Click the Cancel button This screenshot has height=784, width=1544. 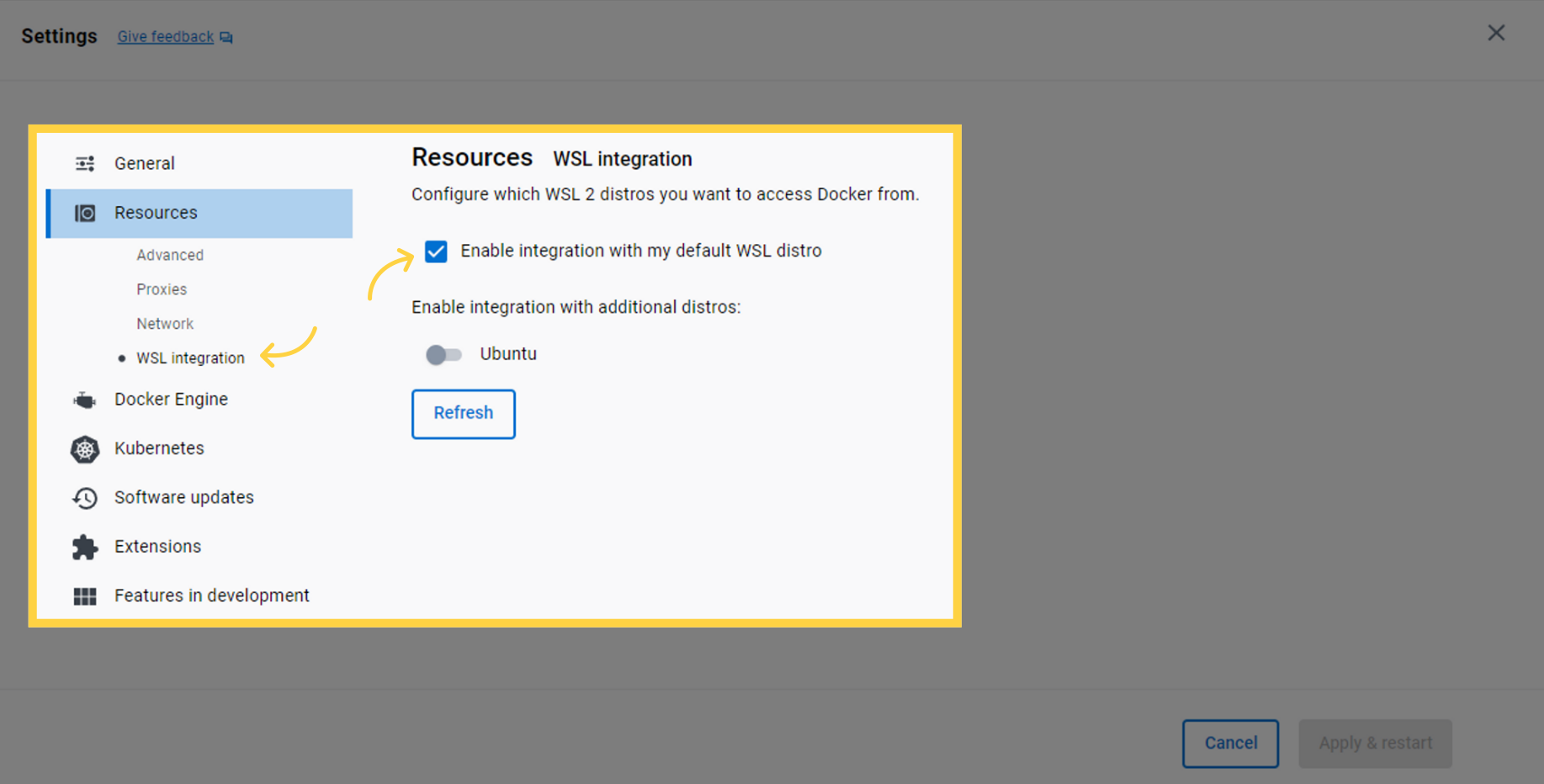point(1230,744)
